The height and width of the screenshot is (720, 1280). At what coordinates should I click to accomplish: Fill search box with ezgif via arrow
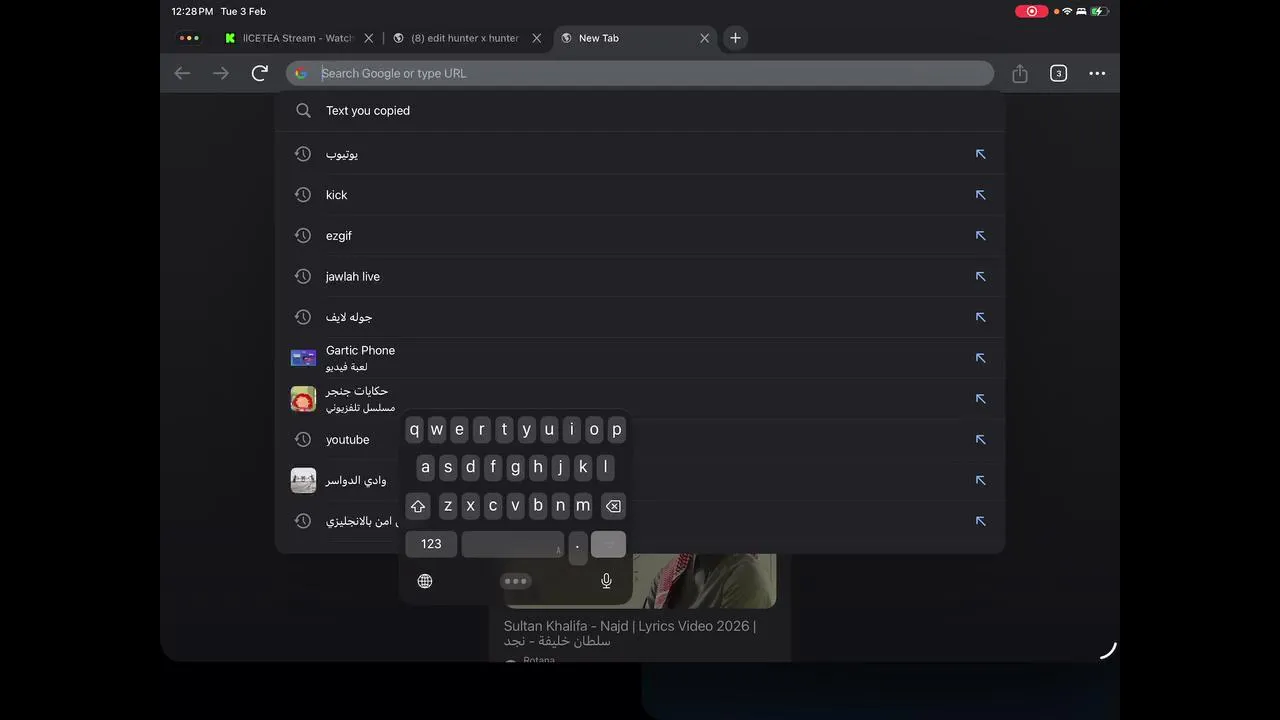pyautogui.click(x=980, y=236)
